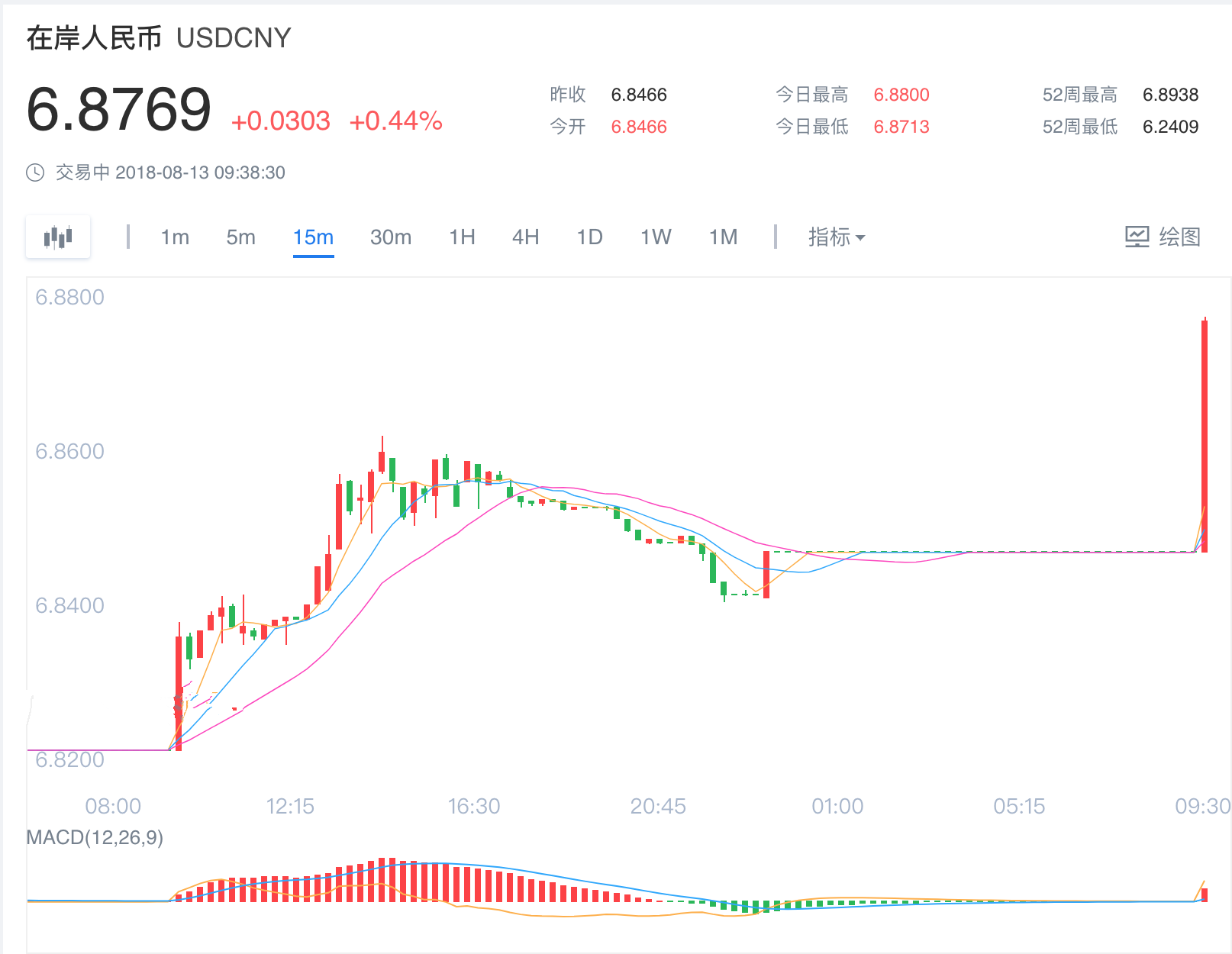Click today's high value 6.8800

click(901, 95)
